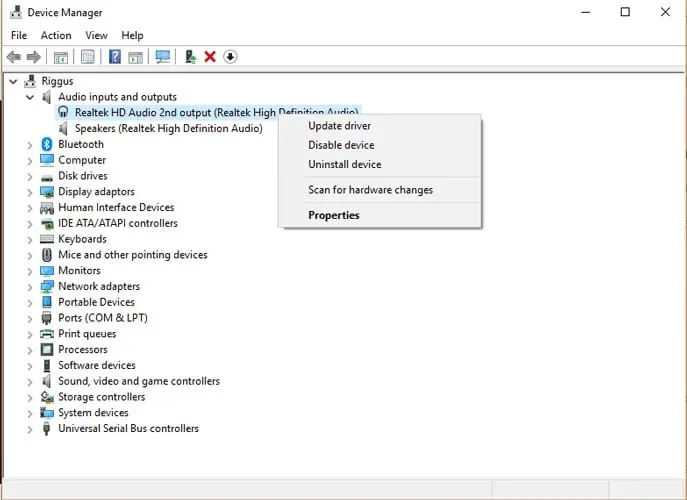Select the Disk drives label
The width and height of the screenshot is (687, 500).
(83, 176)
